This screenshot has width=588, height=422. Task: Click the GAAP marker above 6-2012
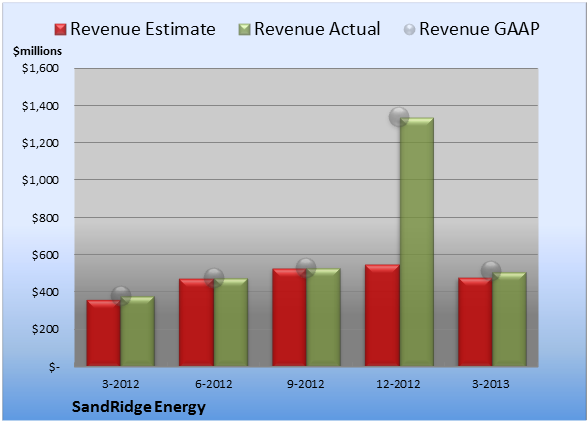click(214, 278)
